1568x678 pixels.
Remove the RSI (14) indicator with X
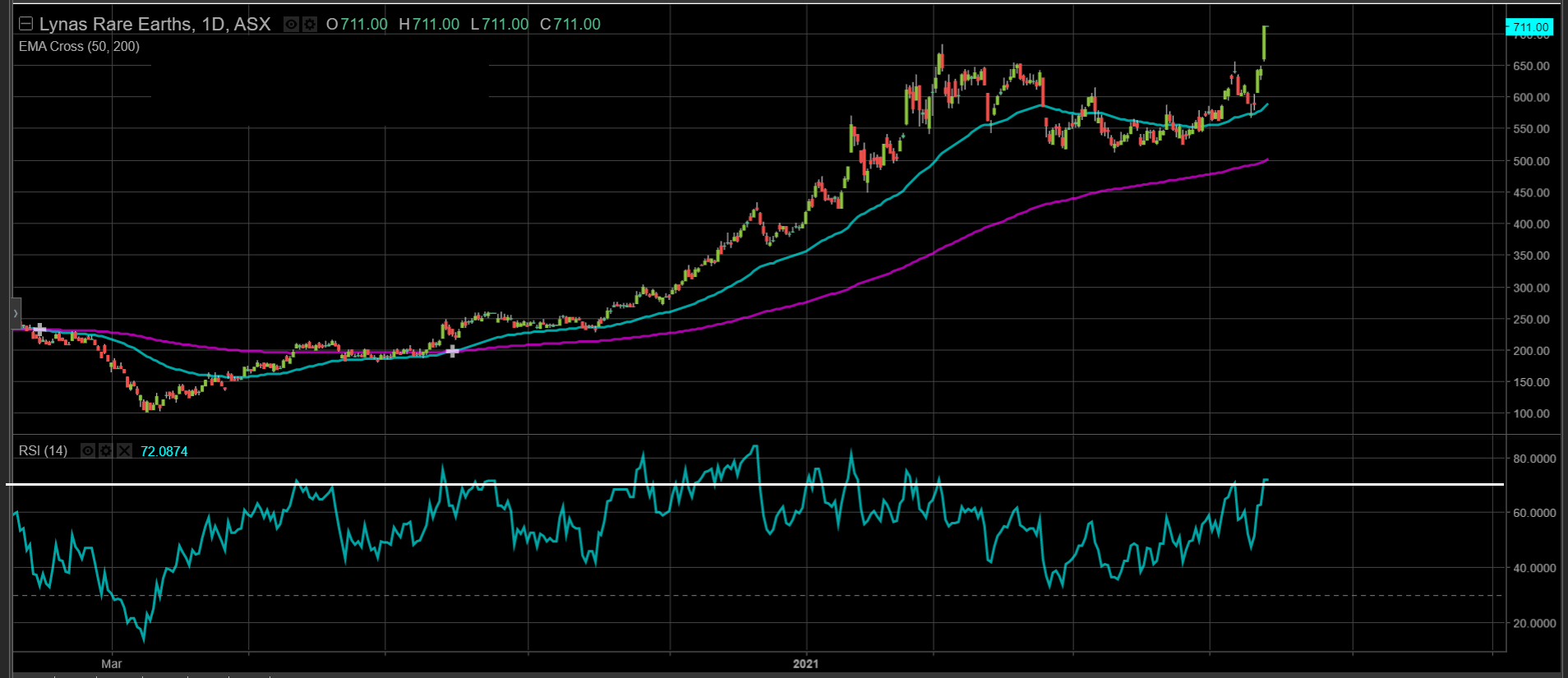[124, 450]
